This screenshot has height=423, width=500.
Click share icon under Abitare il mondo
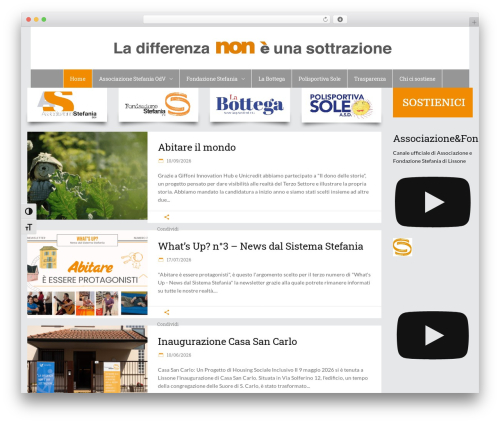click(167, 217)
